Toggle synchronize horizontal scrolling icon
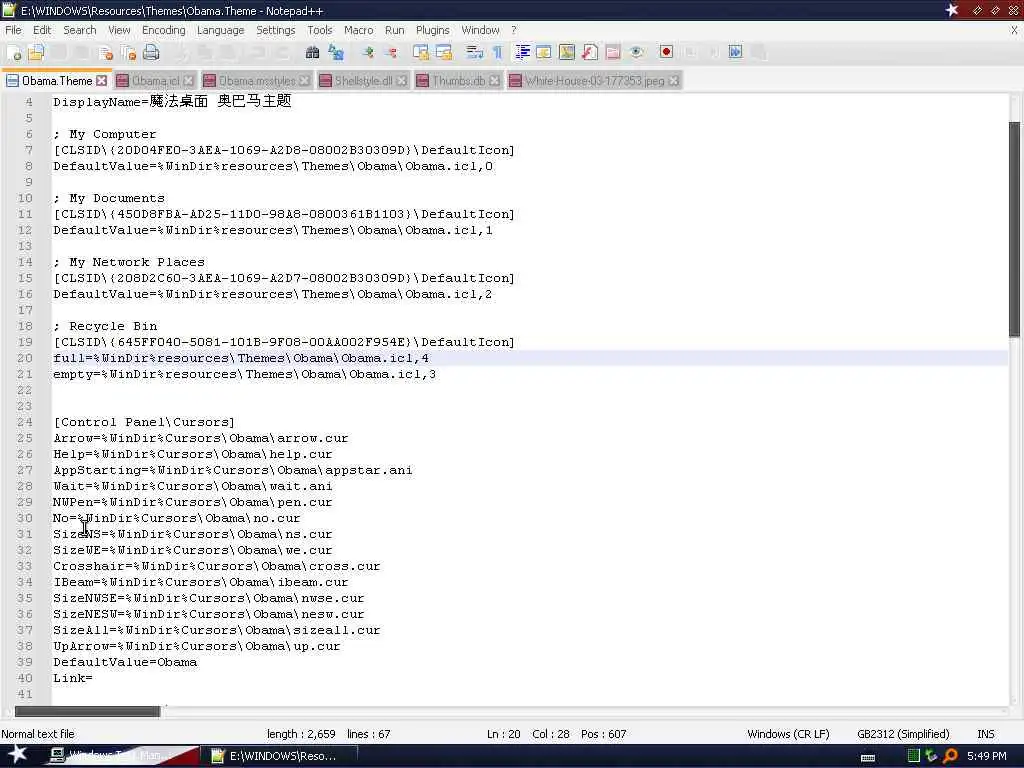 (x=444, y=53)
